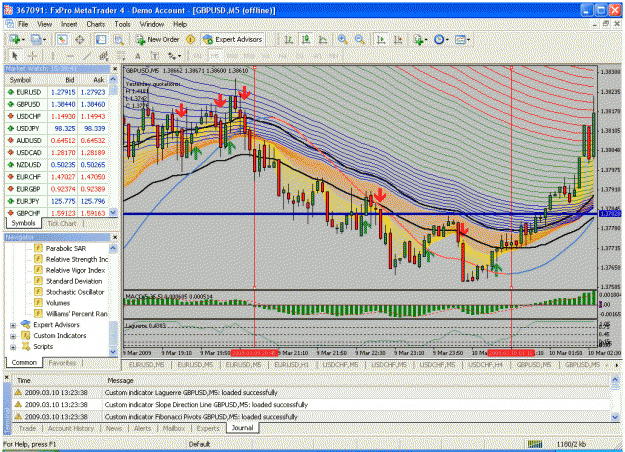Click Market Watch scroll down arrow
The height and width of the screenshot is (452, 625).
113,212
